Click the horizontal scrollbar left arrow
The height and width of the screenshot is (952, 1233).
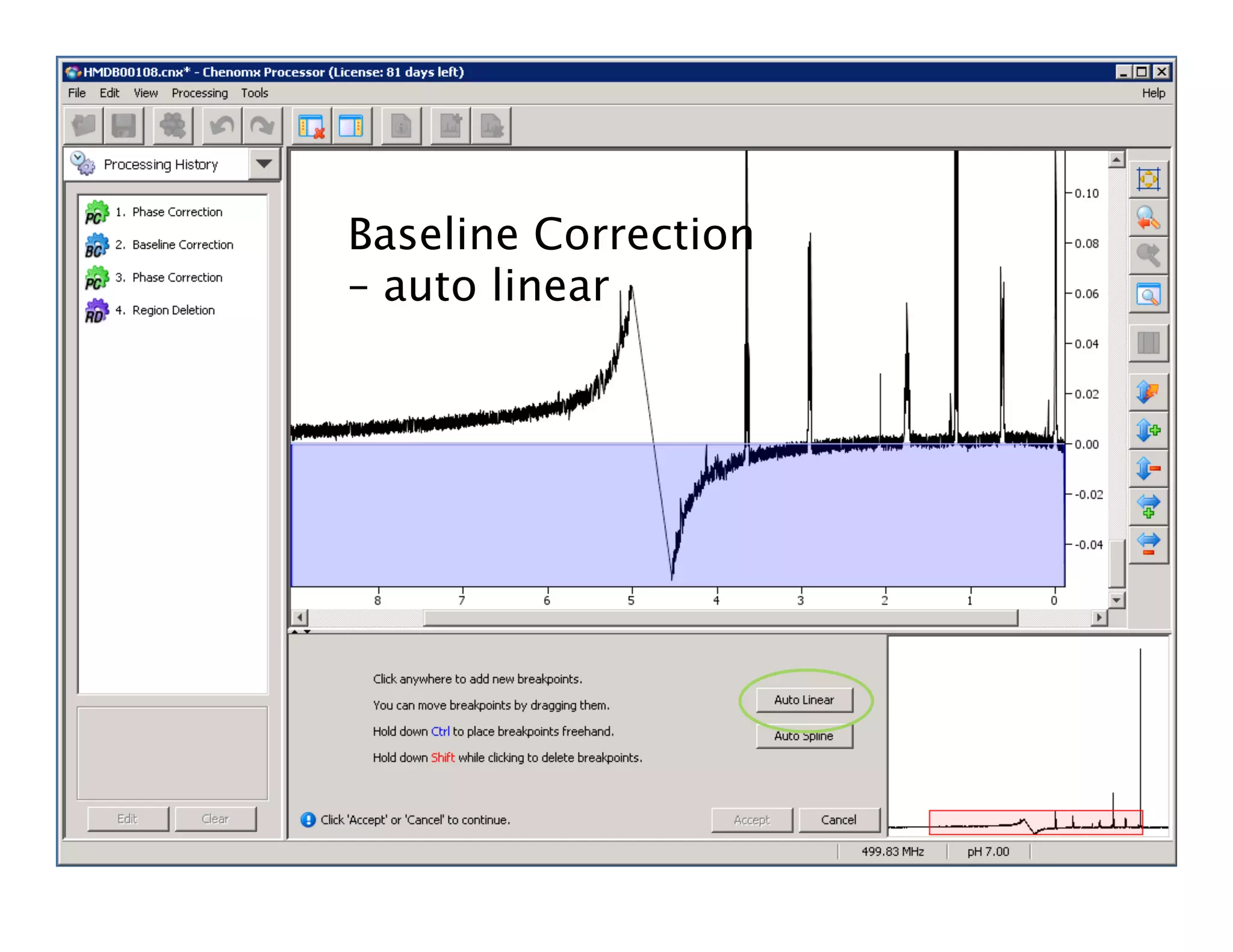point(300,617)
